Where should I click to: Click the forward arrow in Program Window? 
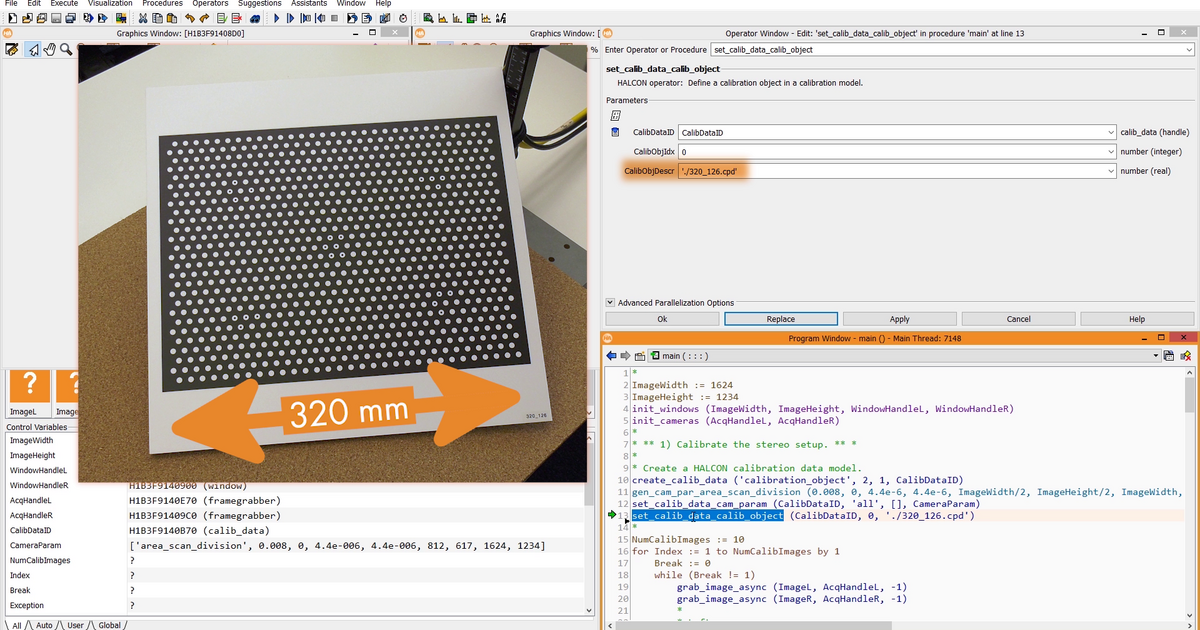(x=625, y=355)
